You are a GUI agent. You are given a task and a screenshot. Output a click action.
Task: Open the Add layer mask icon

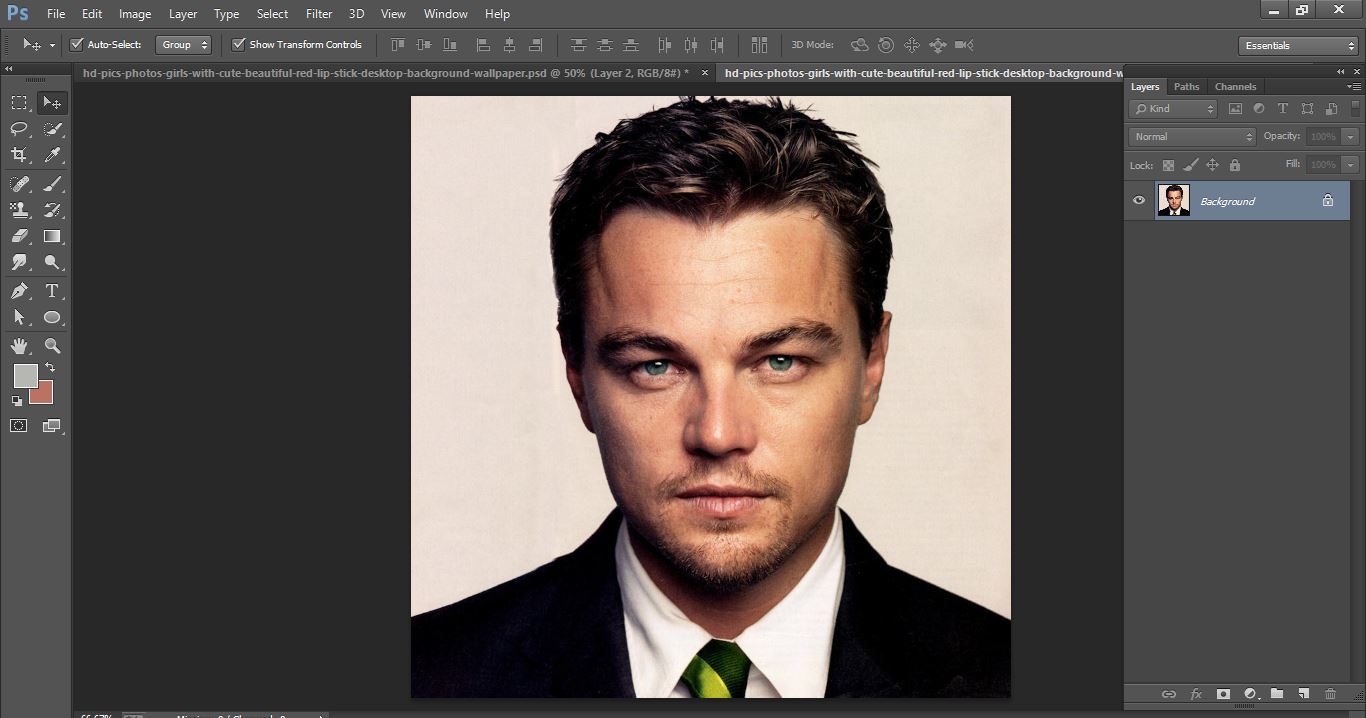coord(1223,693)
